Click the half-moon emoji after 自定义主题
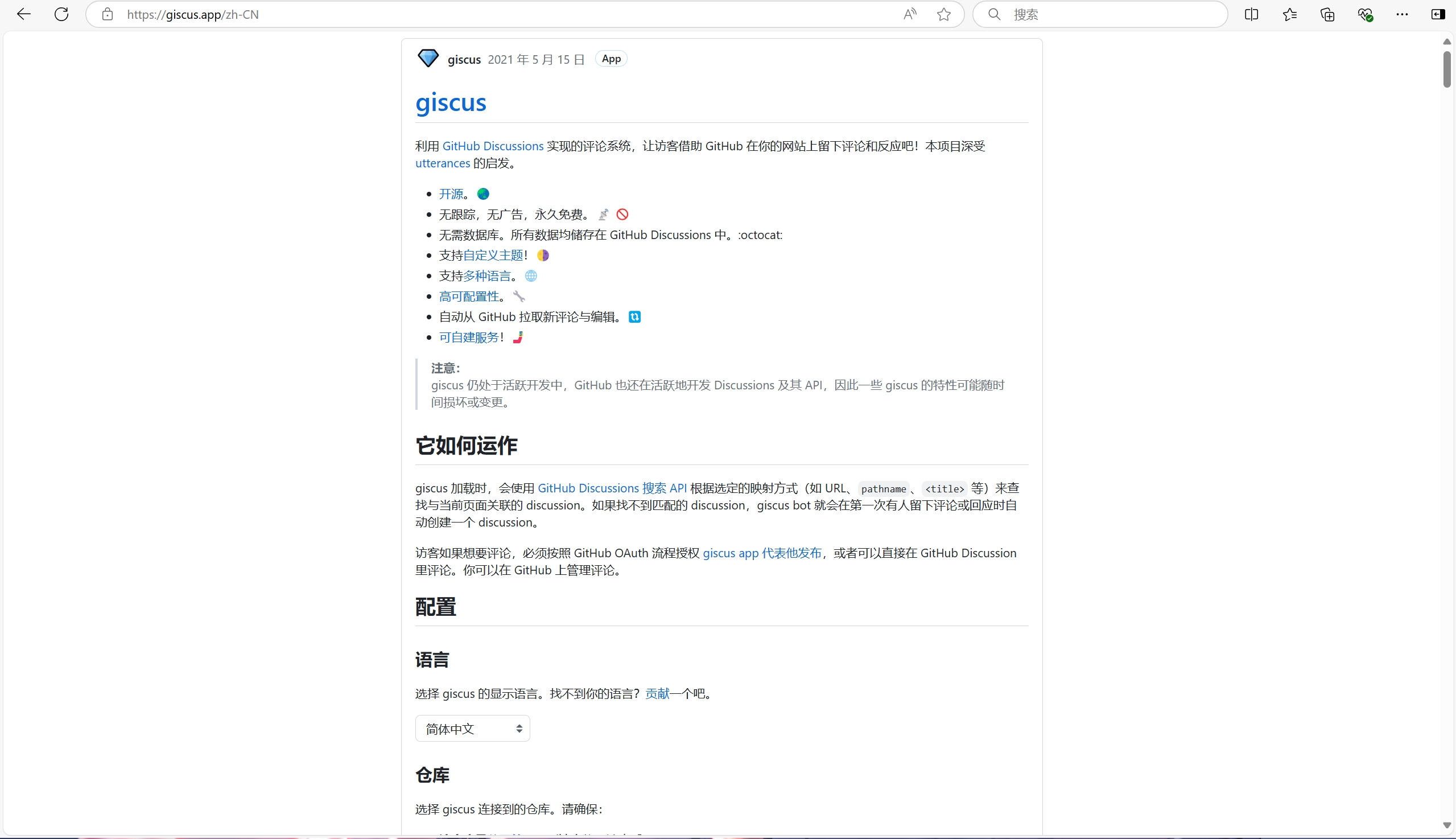The image size is (1456, 839). [x=543, y=255]
